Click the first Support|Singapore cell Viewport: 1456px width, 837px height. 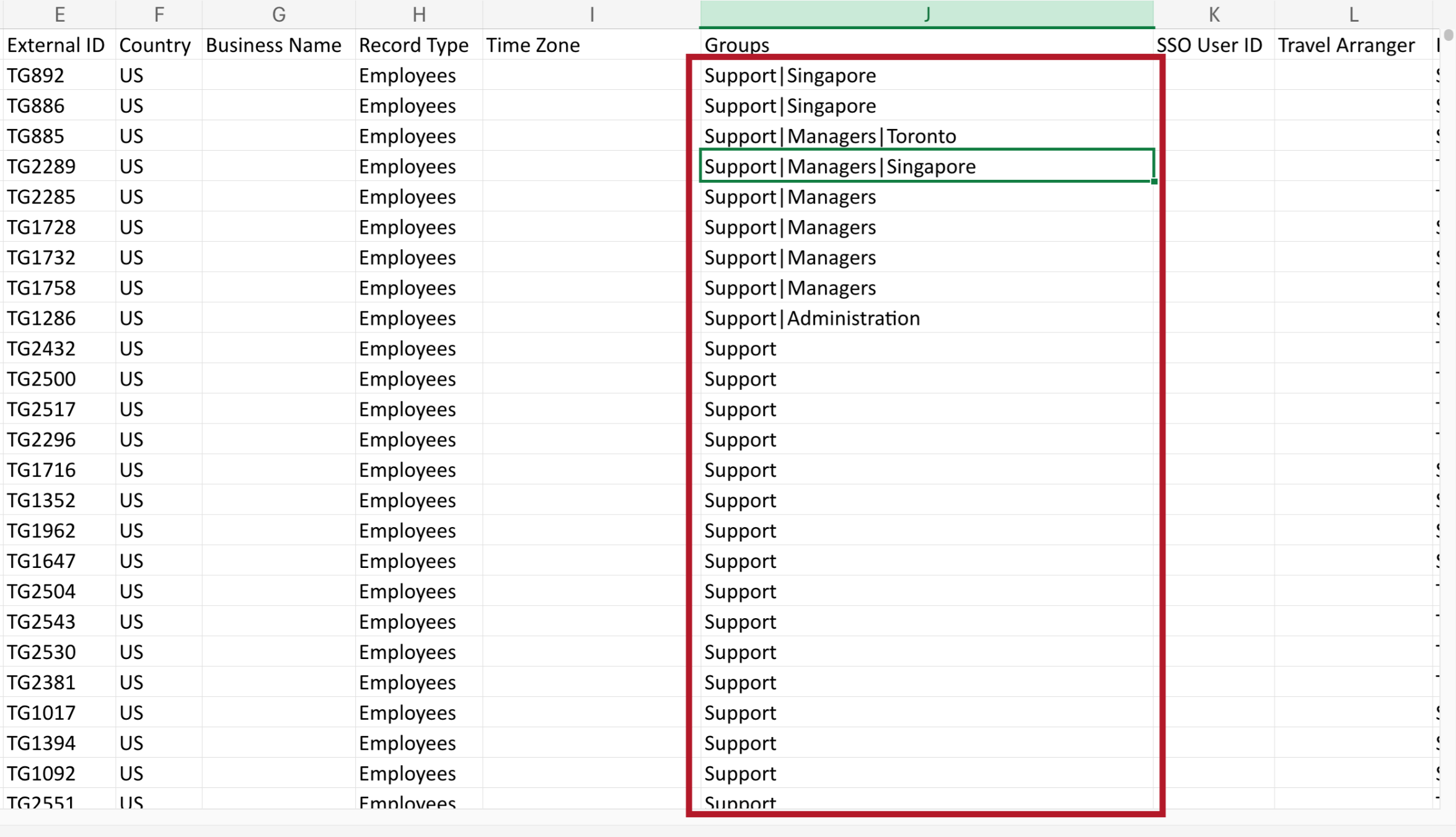[790, 75]
